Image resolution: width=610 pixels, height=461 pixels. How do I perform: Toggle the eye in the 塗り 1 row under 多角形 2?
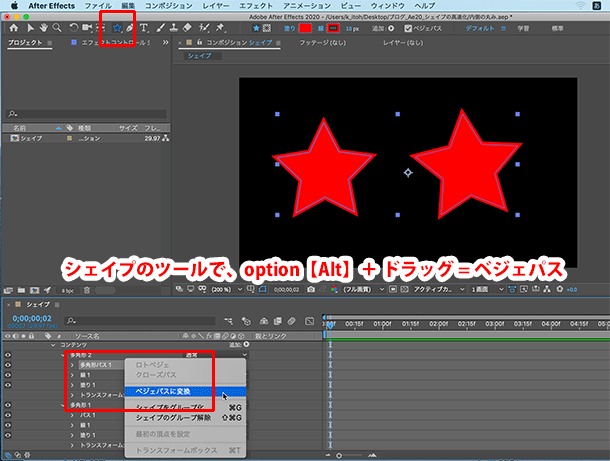click(x=8, y=385)
